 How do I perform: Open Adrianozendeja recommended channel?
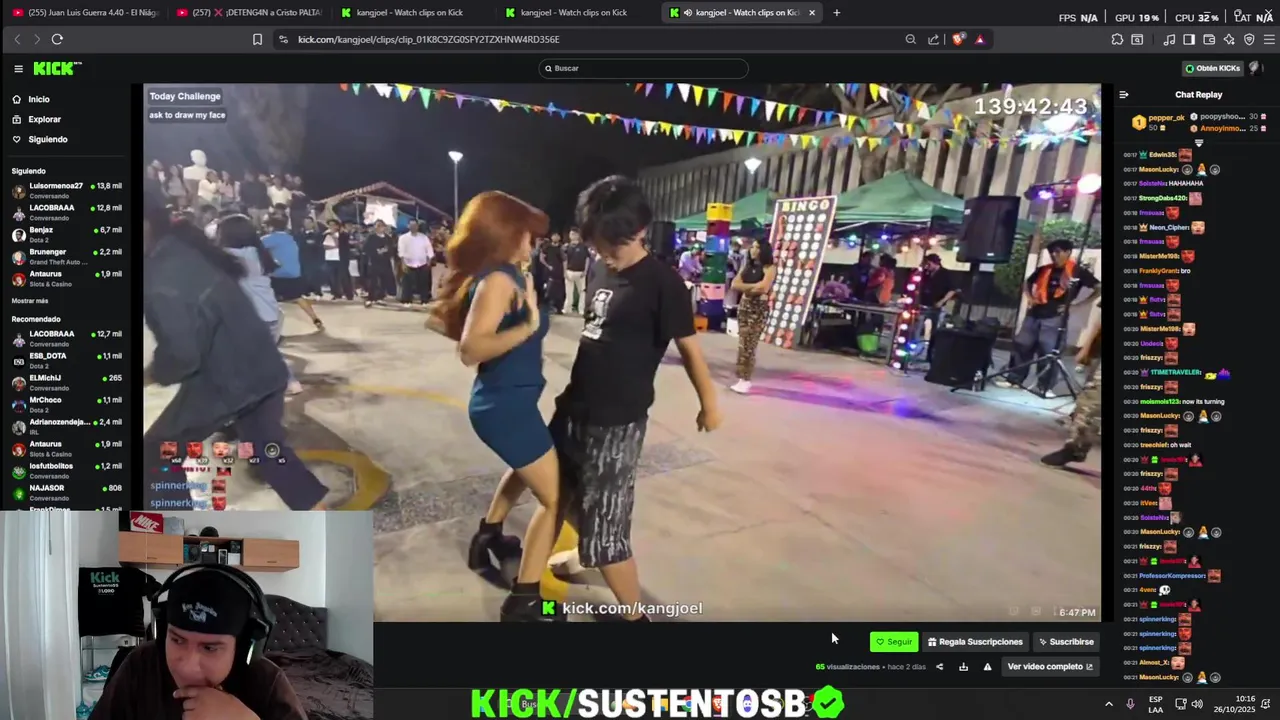pos(66,426)
